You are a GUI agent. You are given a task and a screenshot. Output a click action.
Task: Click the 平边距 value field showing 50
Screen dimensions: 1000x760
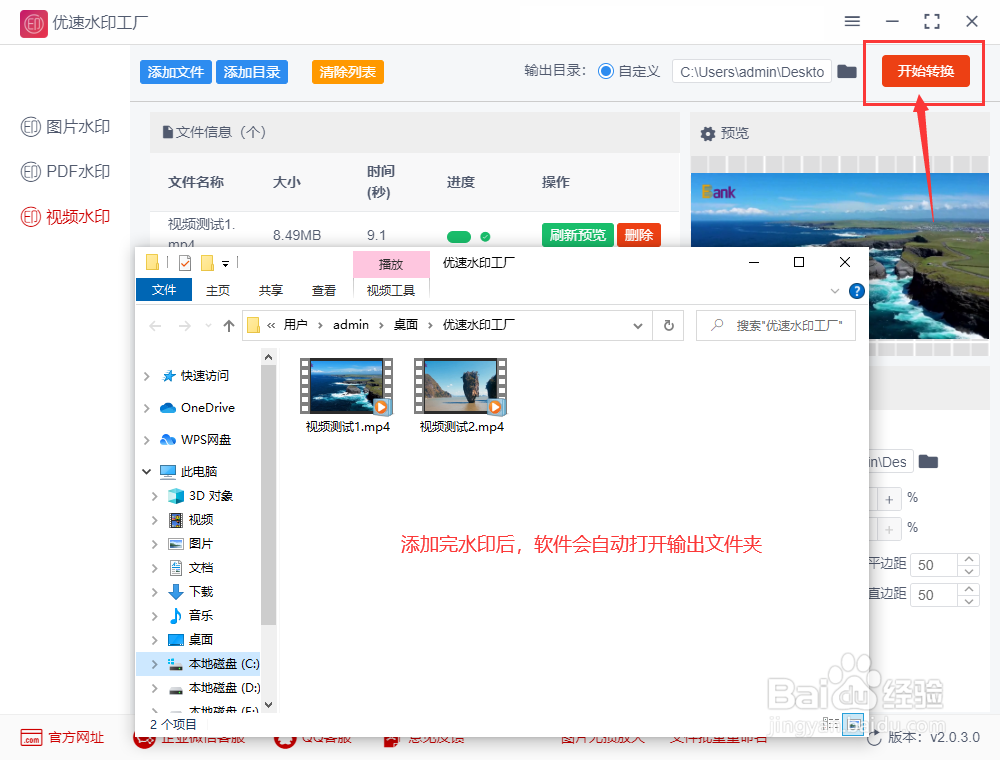(x=934, y=565)
